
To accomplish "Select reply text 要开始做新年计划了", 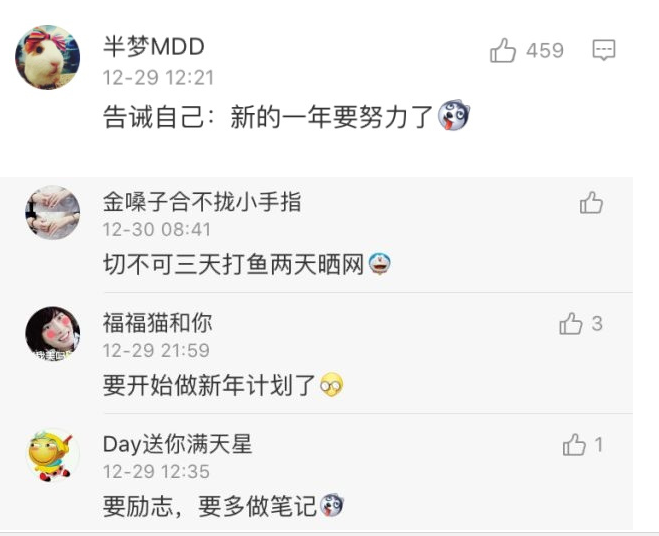I will (209, 385).
